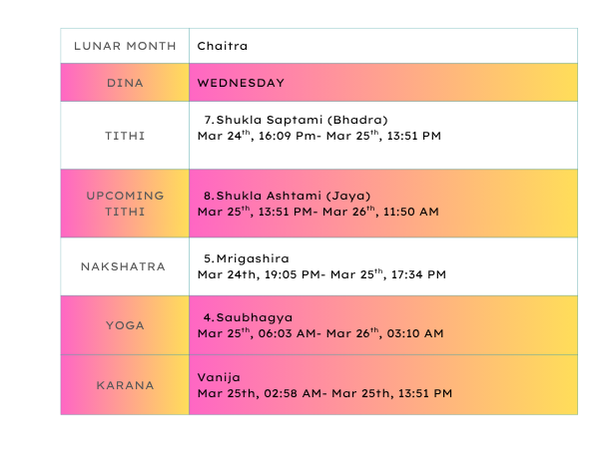Click the KARANA row label
The width and height of the screenshot is (614, 460).
coord(124,384)
